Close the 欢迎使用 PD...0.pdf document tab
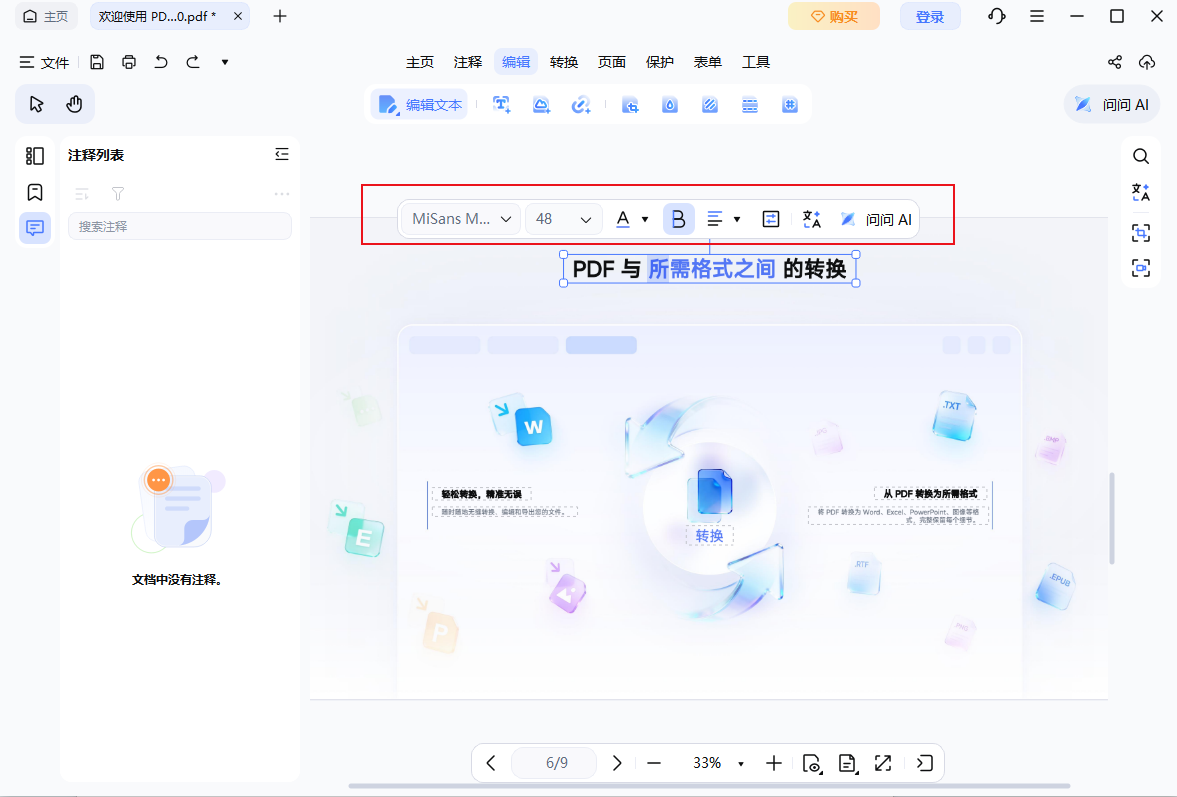Image resolution: width=1177 pixels, height=797 pixels. (x=238, y=17)
